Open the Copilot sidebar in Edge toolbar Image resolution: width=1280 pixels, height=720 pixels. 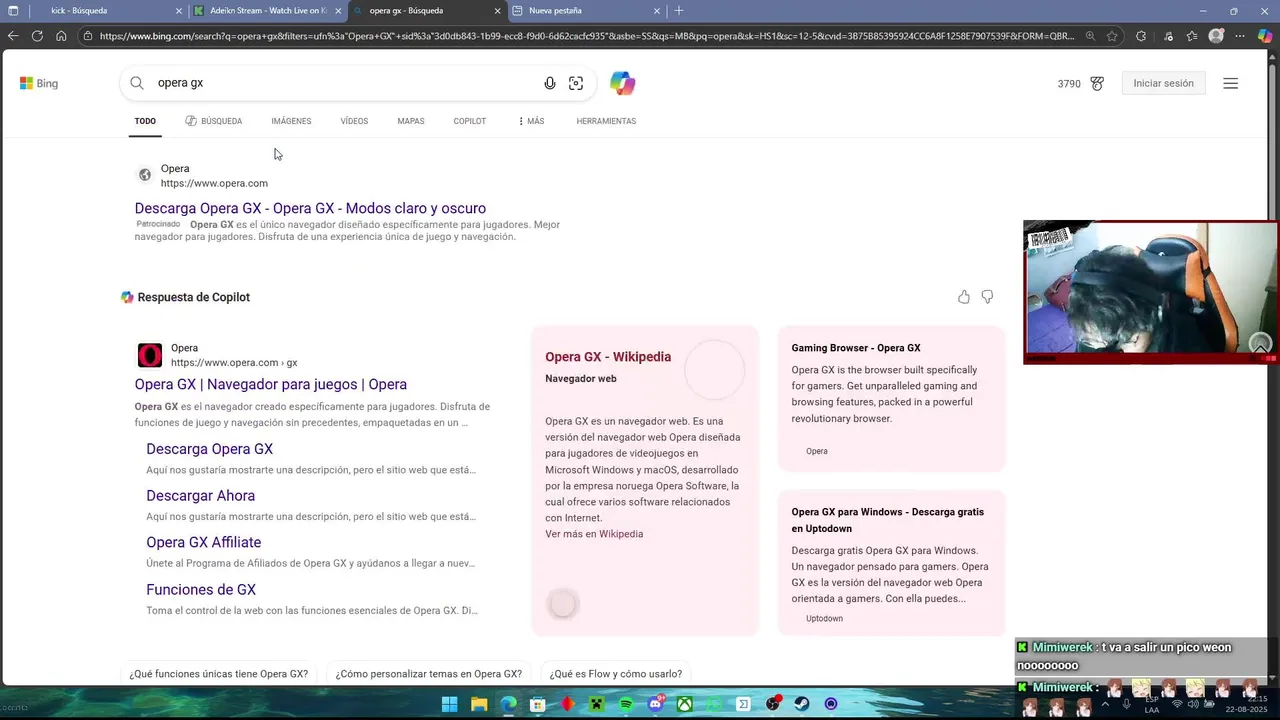tap(1265, 36)
